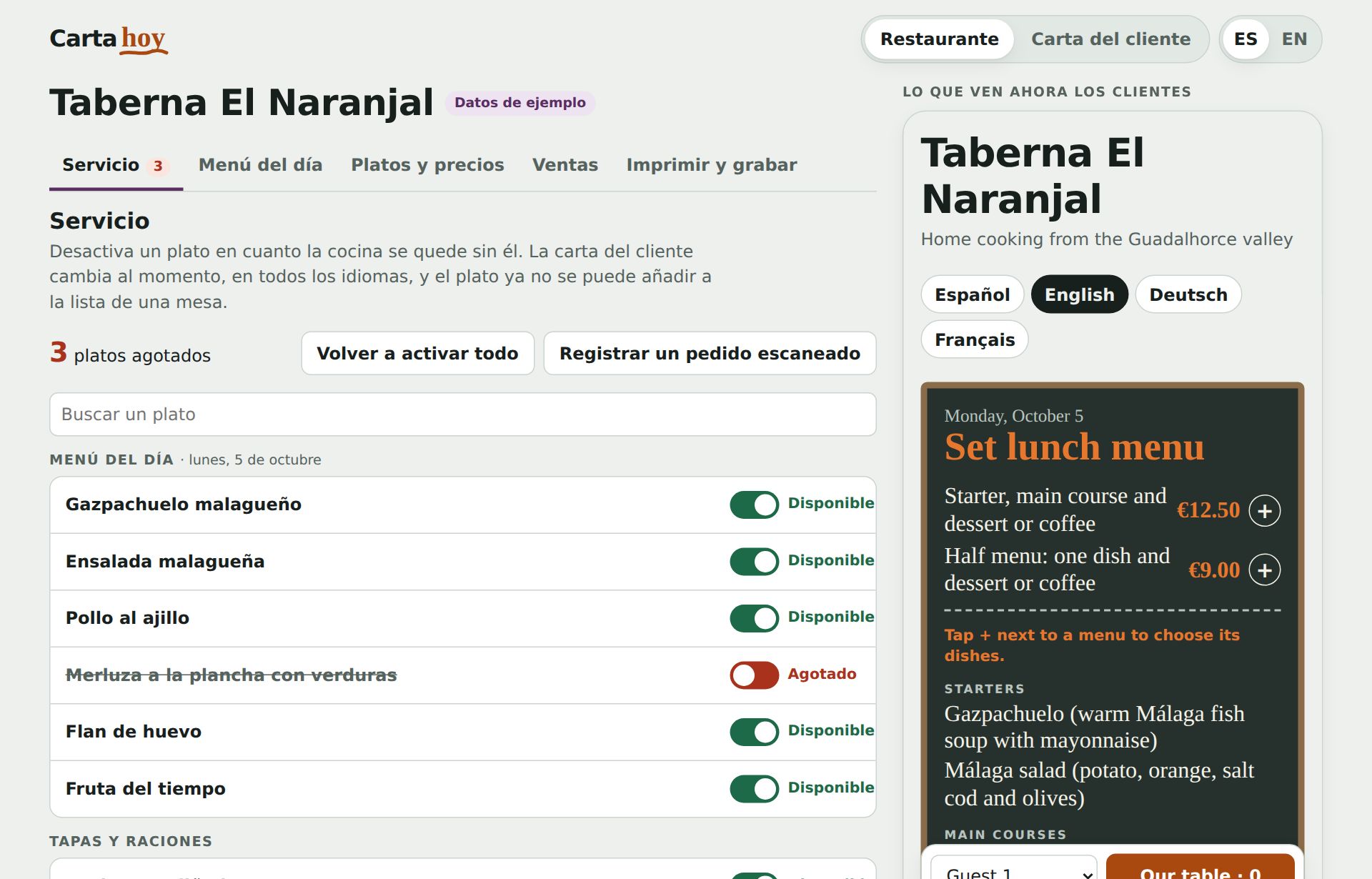Viewport: 1372px width, 879px height.
Task: Choose English in customer preview
Action: pyautogui.click(x=1079, y=294)
